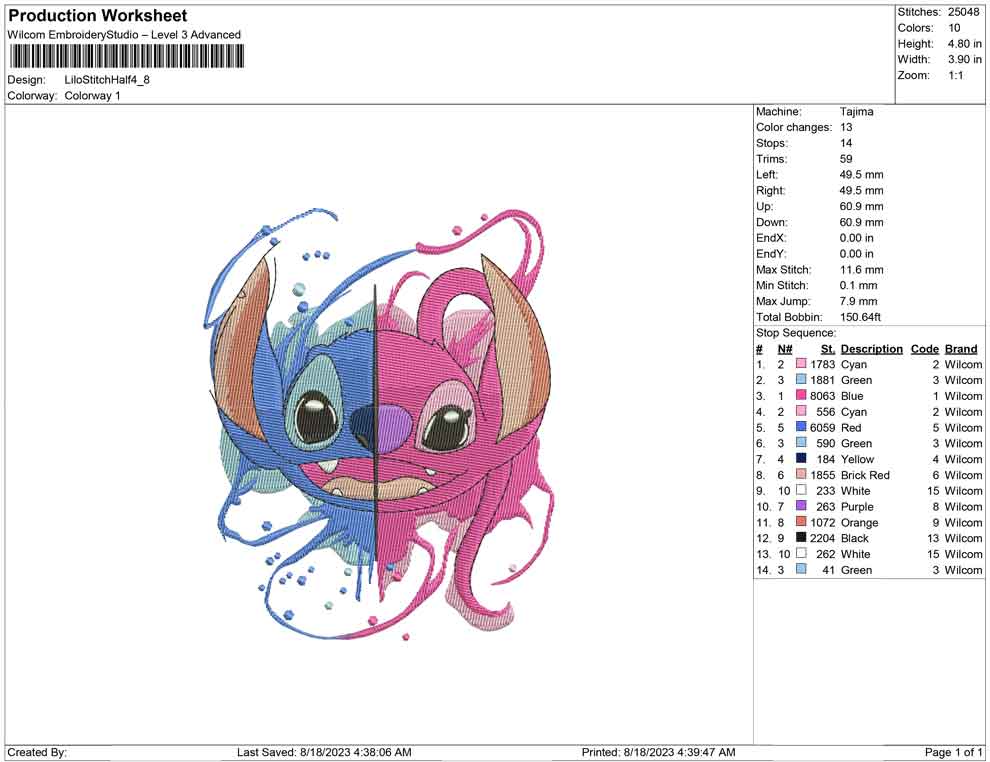Click the navy swatch for 184 Yellow
This screenshot has height=762, width=990.
click(801, 458)
